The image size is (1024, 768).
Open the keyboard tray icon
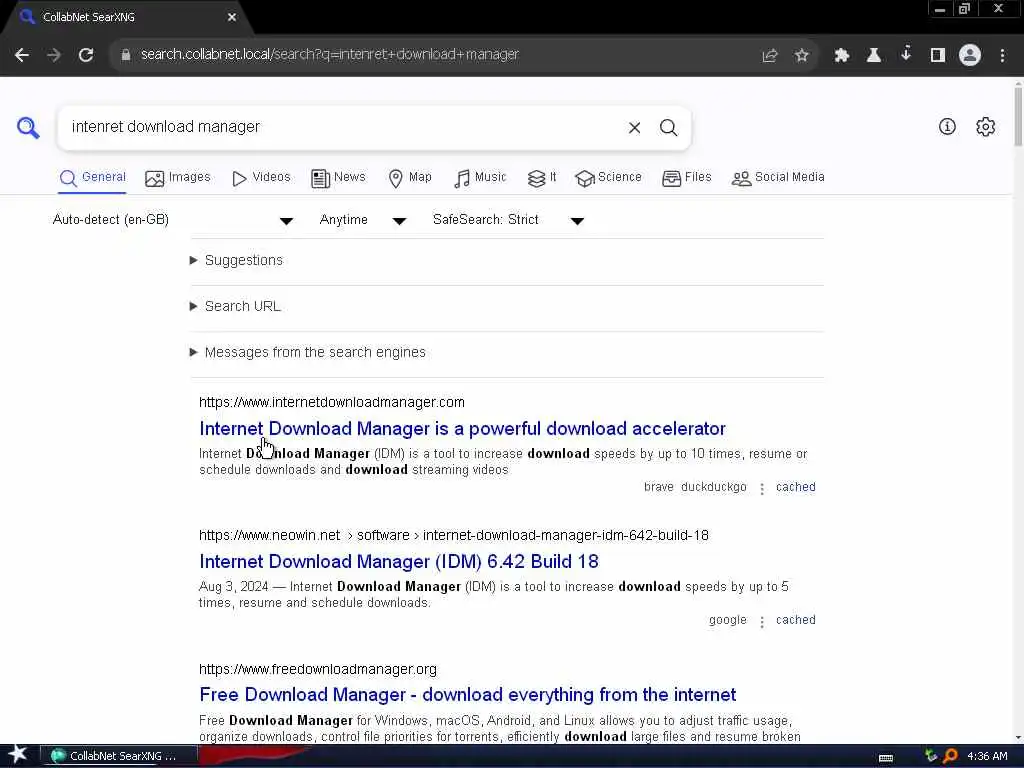[886, 758]
